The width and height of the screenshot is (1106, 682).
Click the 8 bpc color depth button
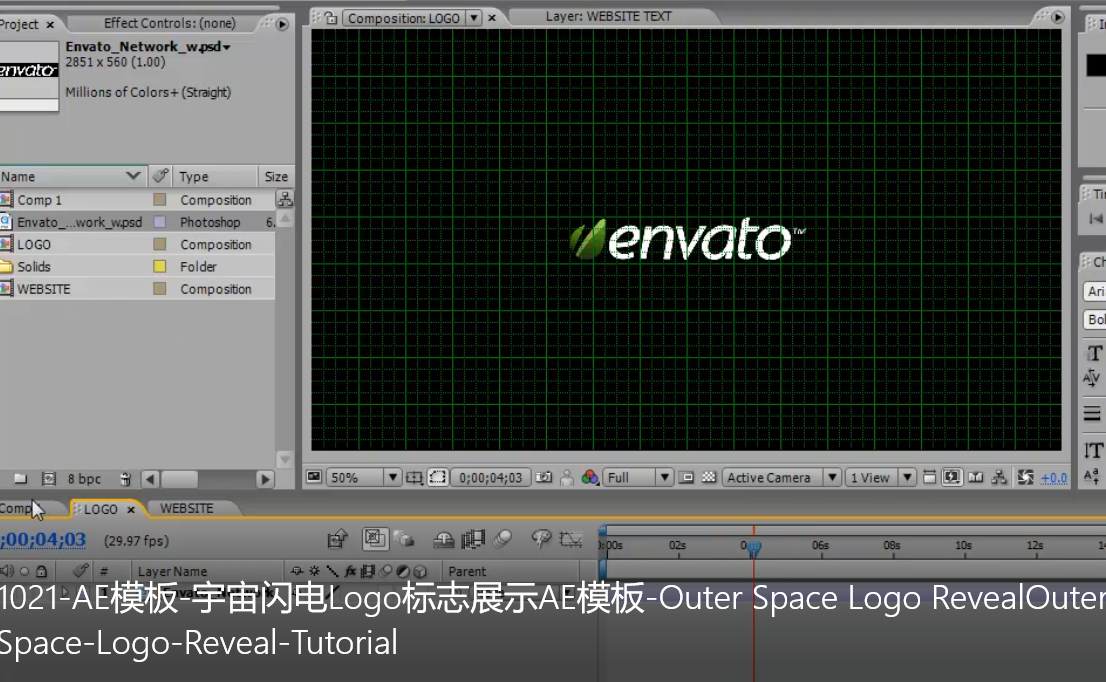point(84,479)
